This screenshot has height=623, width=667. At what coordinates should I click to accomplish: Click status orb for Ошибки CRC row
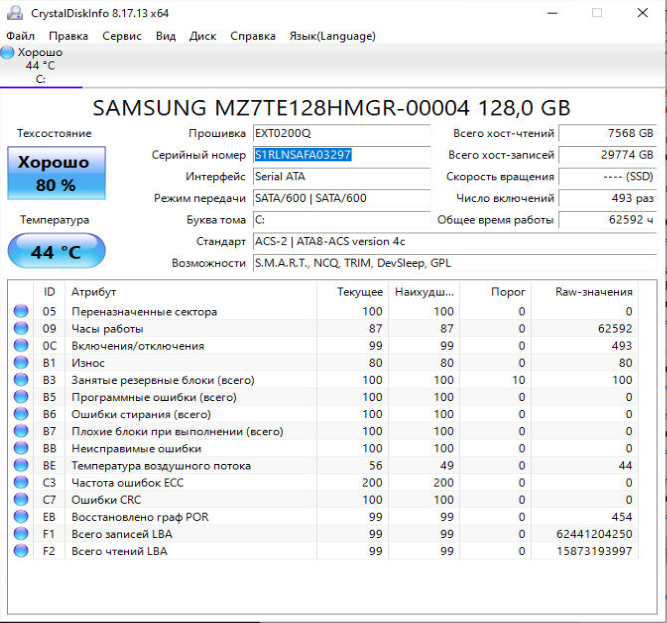pos(21,500)
